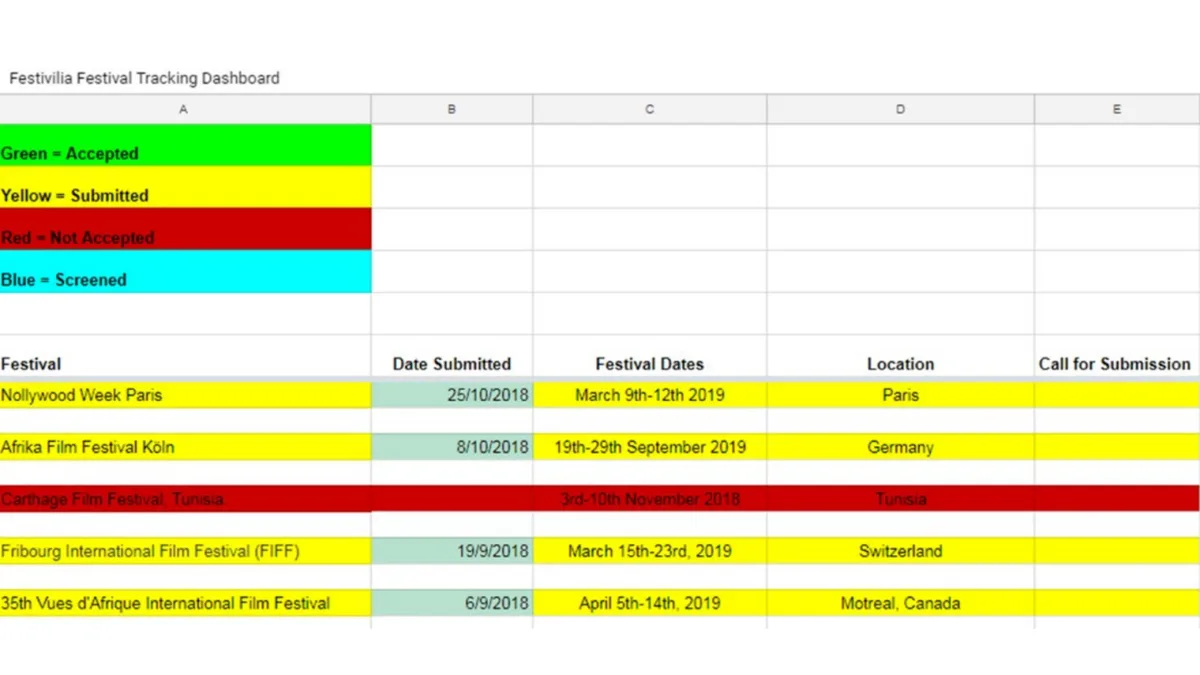The image size is (1200, 675).
Task: Select the Festival header cell
Action: click(185, 364)
